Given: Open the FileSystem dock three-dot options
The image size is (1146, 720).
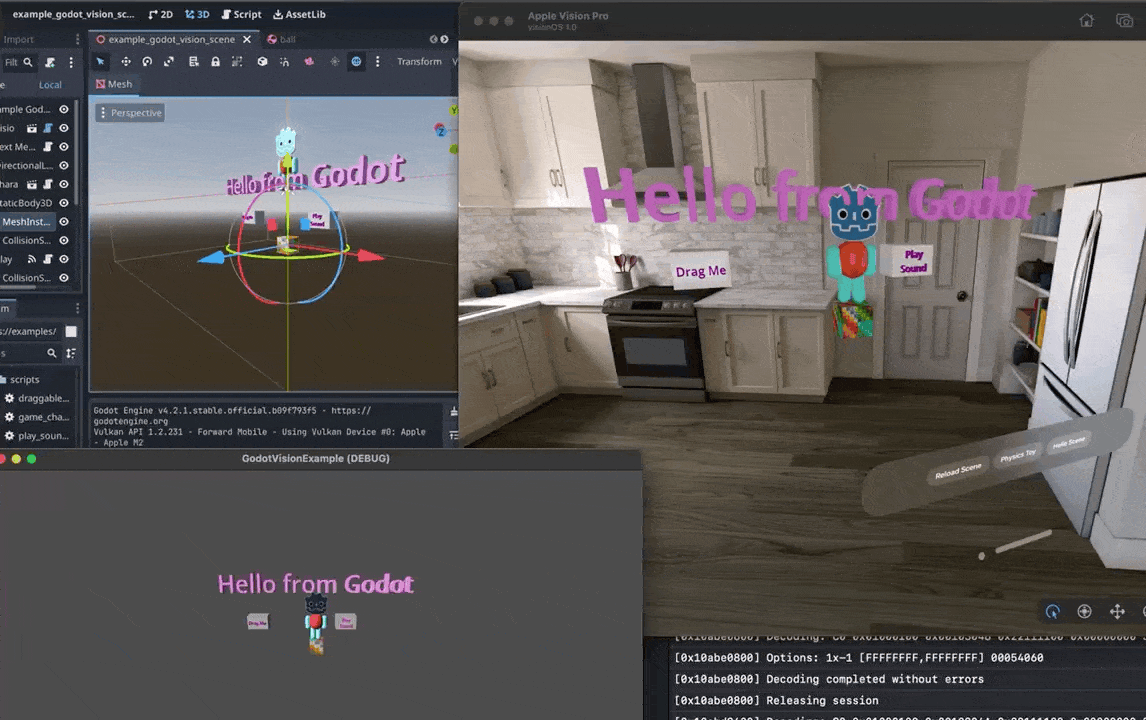Looking at the screenshot, I should [x=77, y=308].
